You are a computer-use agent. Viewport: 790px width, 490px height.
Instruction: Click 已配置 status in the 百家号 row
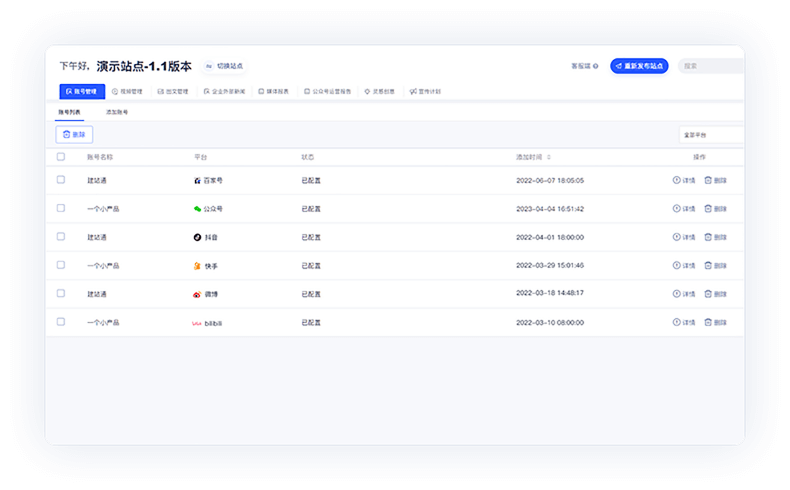[311, 180]
